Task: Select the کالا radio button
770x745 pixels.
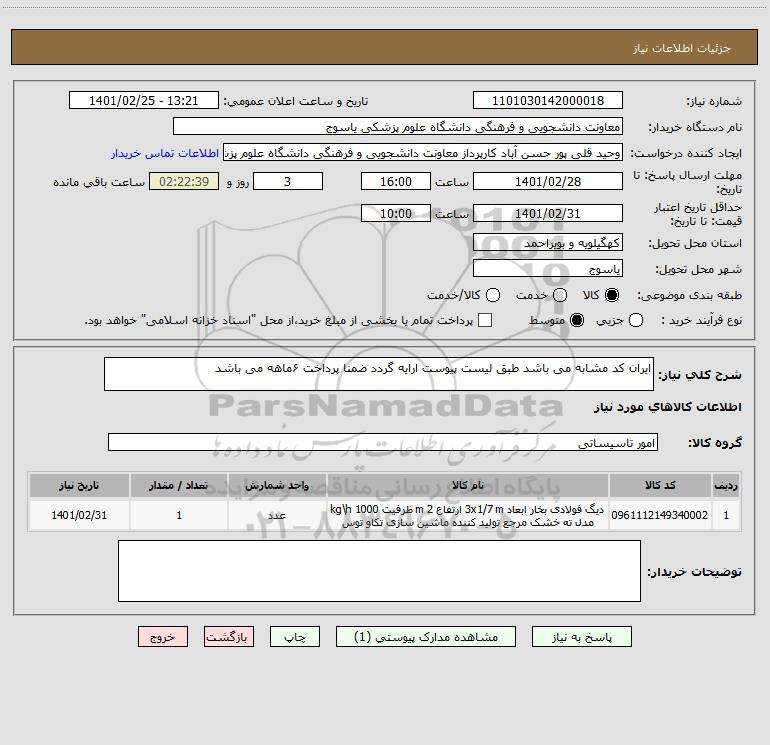Action: pyautogui.click(x=612, y=295)
